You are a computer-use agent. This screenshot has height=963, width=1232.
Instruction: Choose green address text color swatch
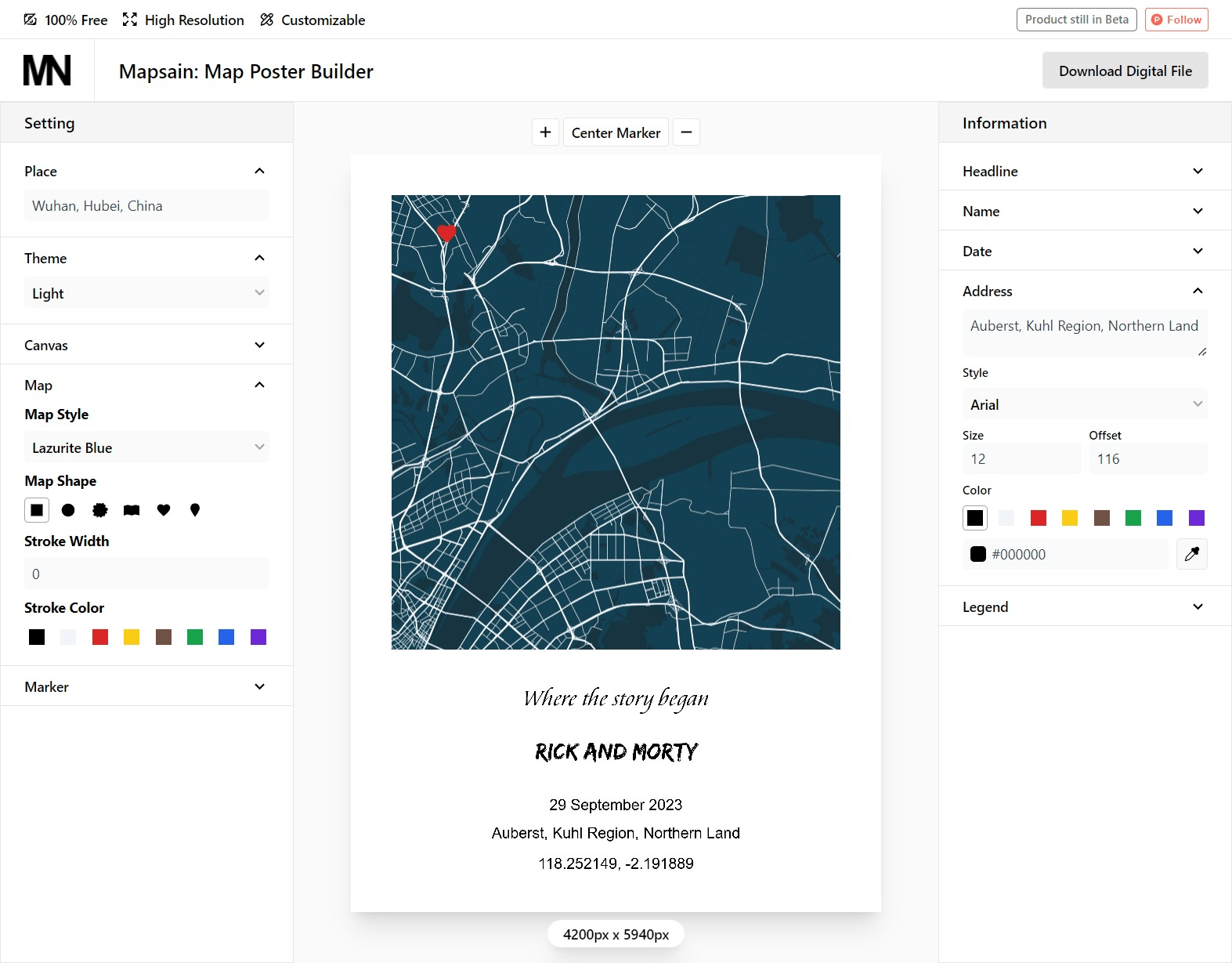[x=1133, y=518]
